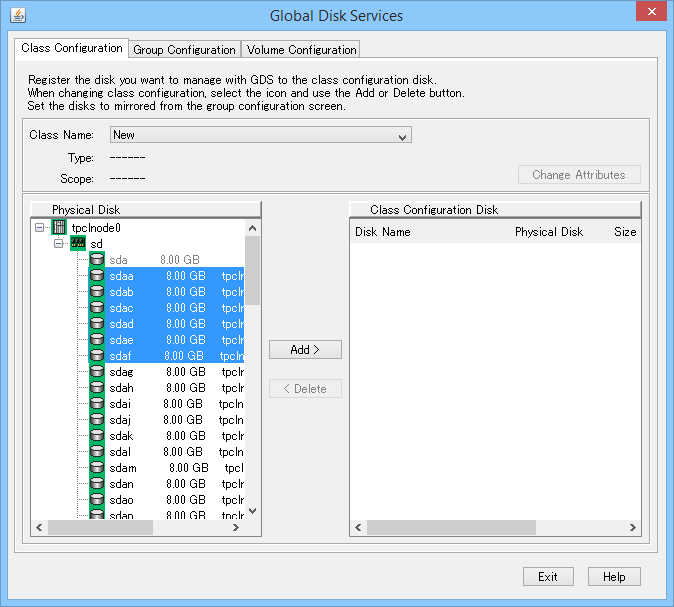Click the tpclnode0 server node icon
This screenshot has width=674, height=607.
[59, 228]
